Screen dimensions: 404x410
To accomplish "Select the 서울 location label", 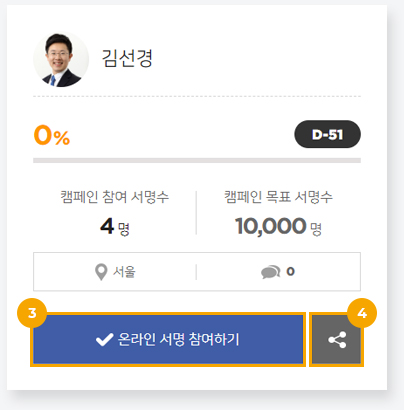I will [x=124, y=272].
